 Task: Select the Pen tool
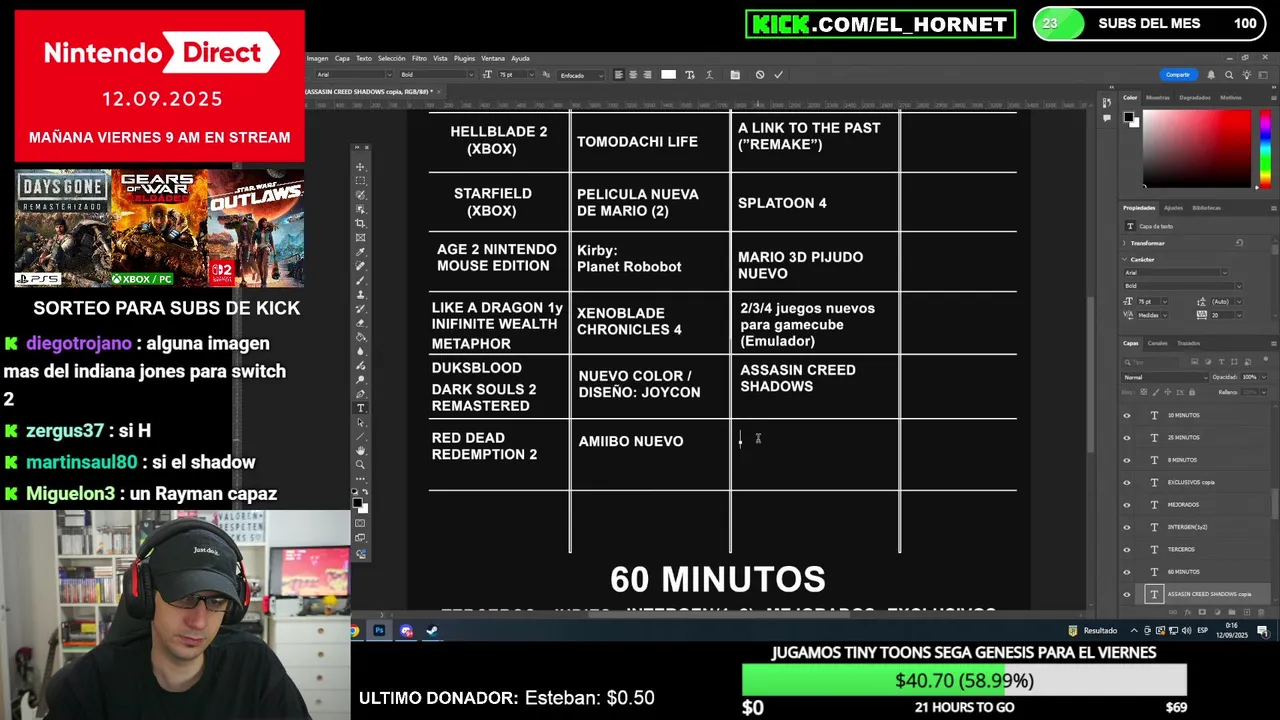(x=360, y=394)
